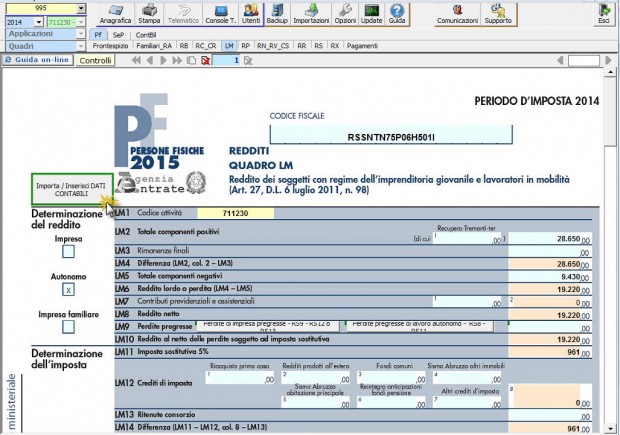Switch to the SeP tab
Viewport: 620px width, 435px height.
point(118,35)
